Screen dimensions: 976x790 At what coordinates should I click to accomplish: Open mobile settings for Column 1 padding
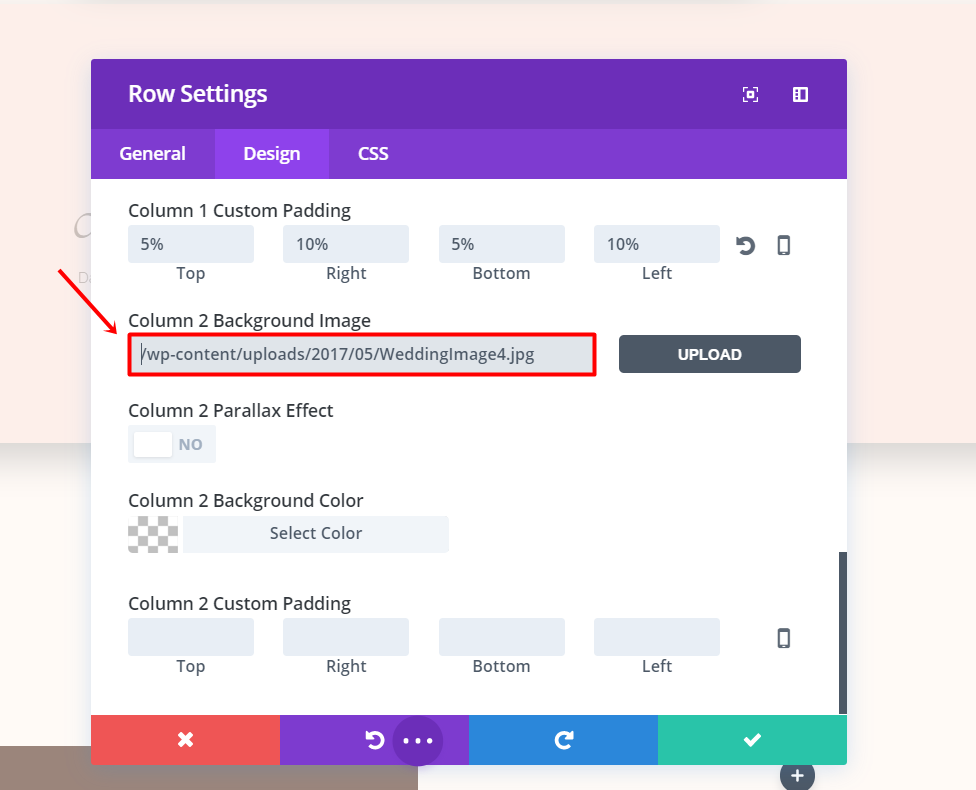tap(784, 245)
